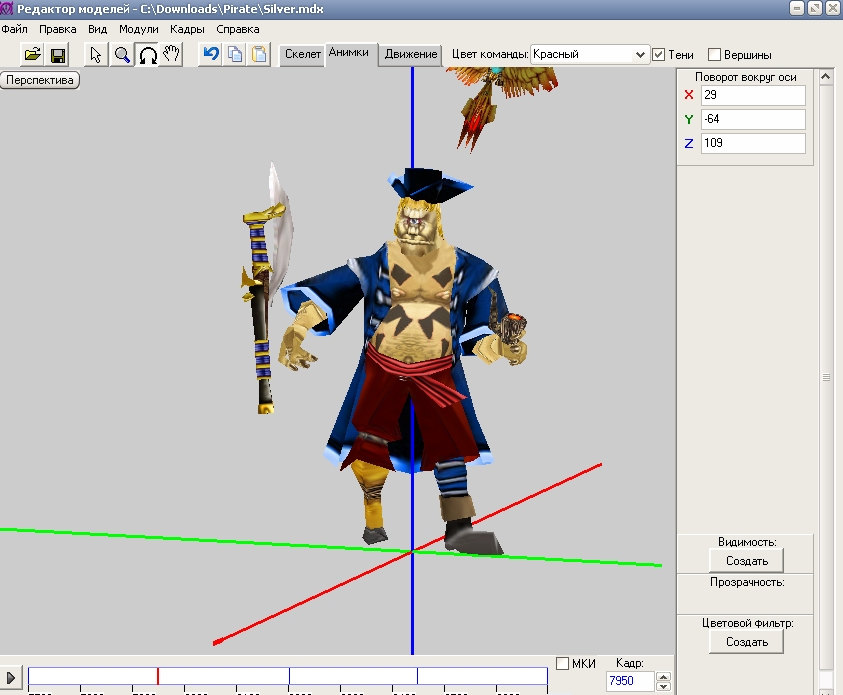Image resolution: width=843 pixels, height=695 pixels.
Task: Click Создать under Видимость
Action: pos(747,561)
